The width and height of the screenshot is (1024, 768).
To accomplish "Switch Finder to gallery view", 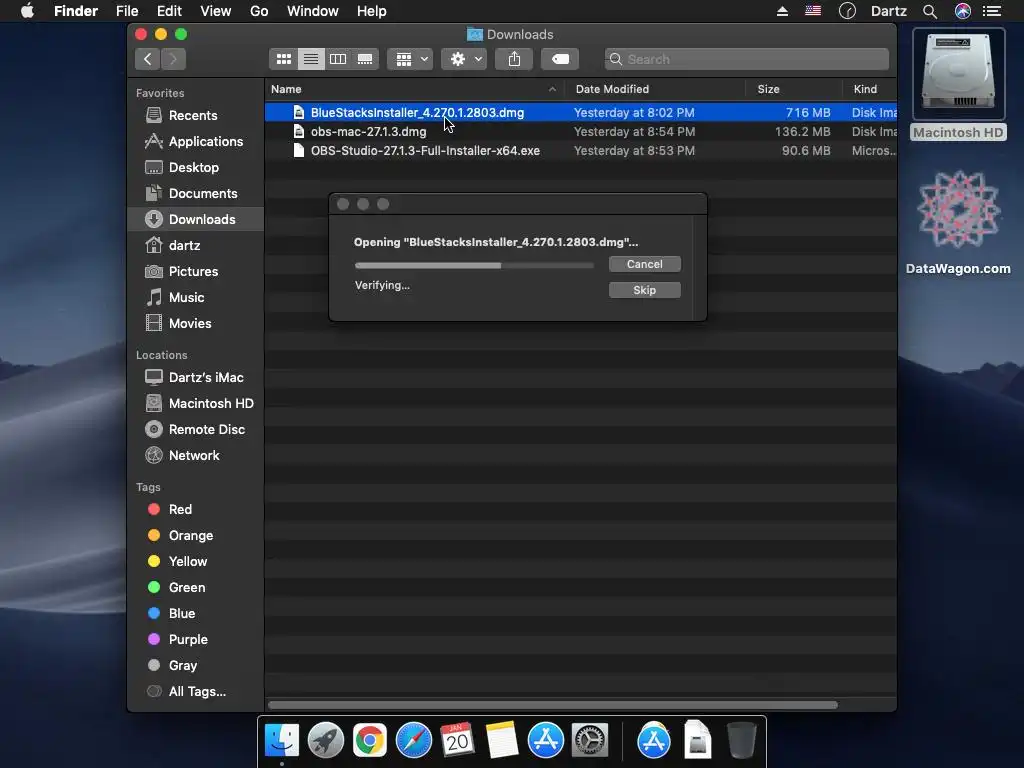I will click(365, 59).
